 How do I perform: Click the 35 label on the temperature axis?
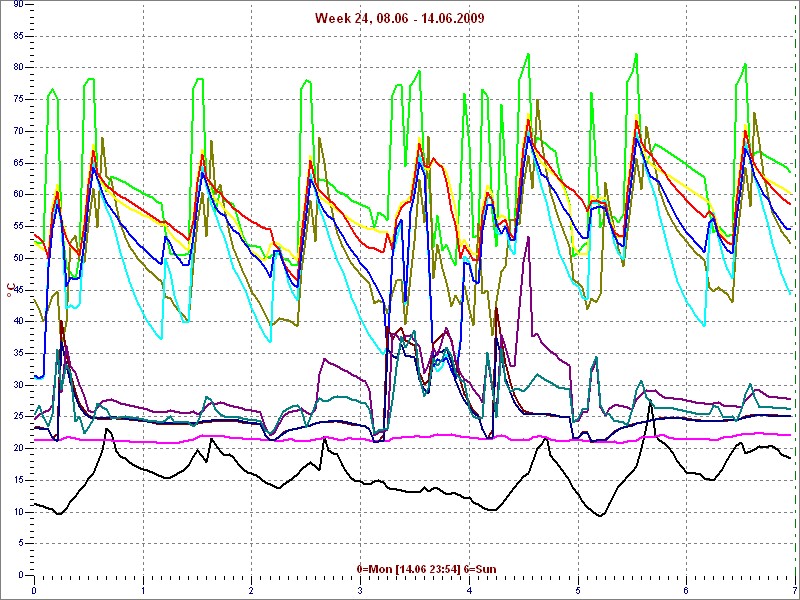click(x=18, y=353)
